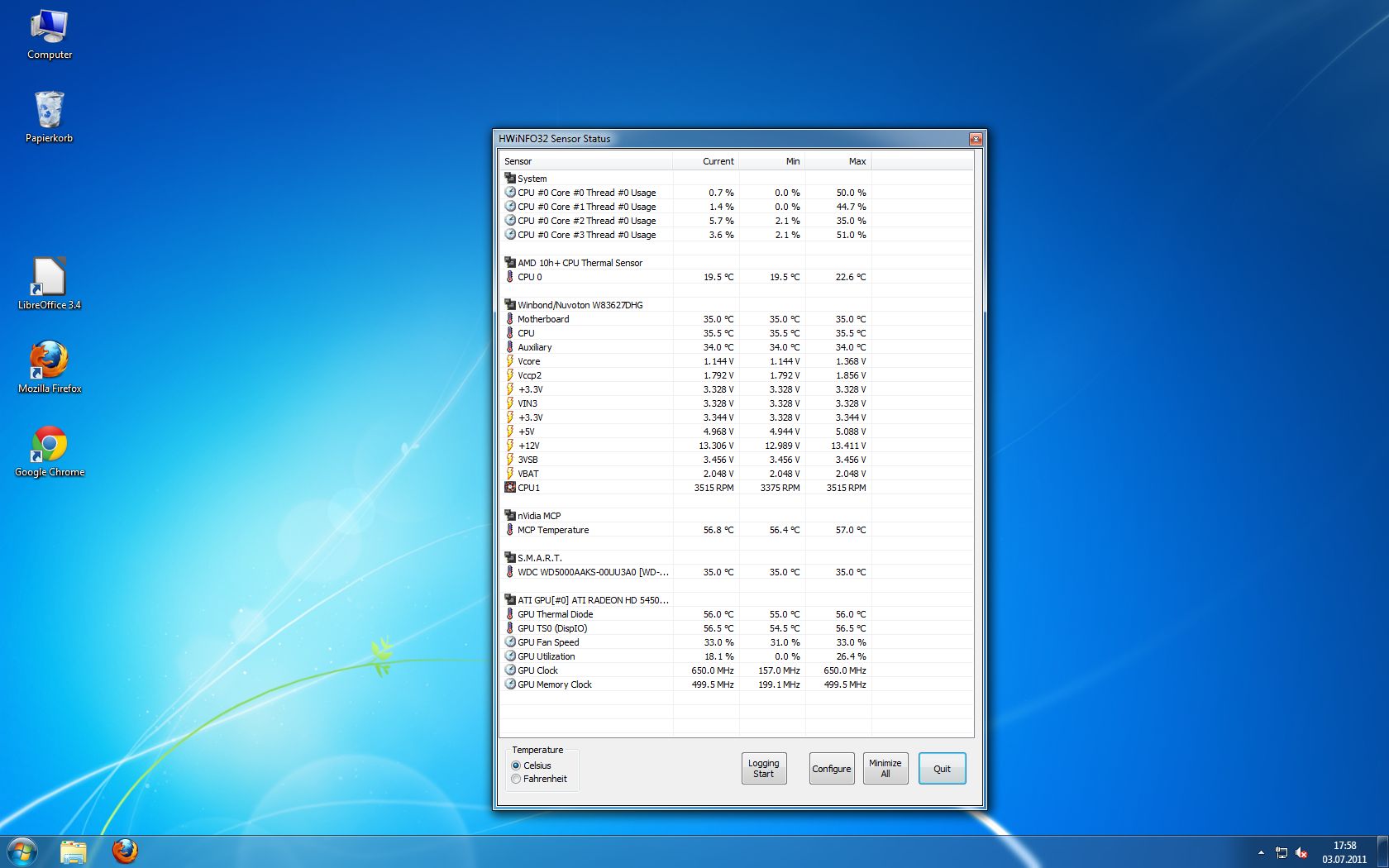This screenshot has width=1389, height=868.
Task: Select the "Vccp2" sensor row label
Action: pos(530,375)
